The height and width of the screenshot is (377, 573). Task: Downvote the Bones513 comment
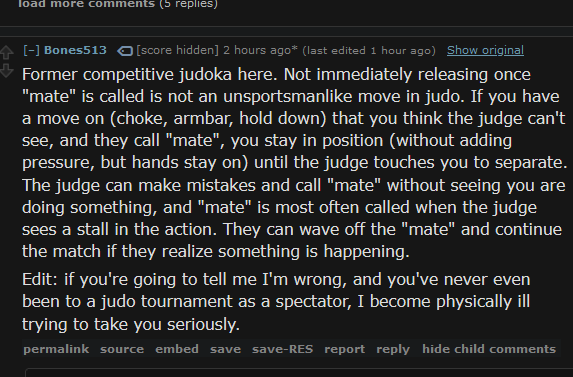coord(7,71)
